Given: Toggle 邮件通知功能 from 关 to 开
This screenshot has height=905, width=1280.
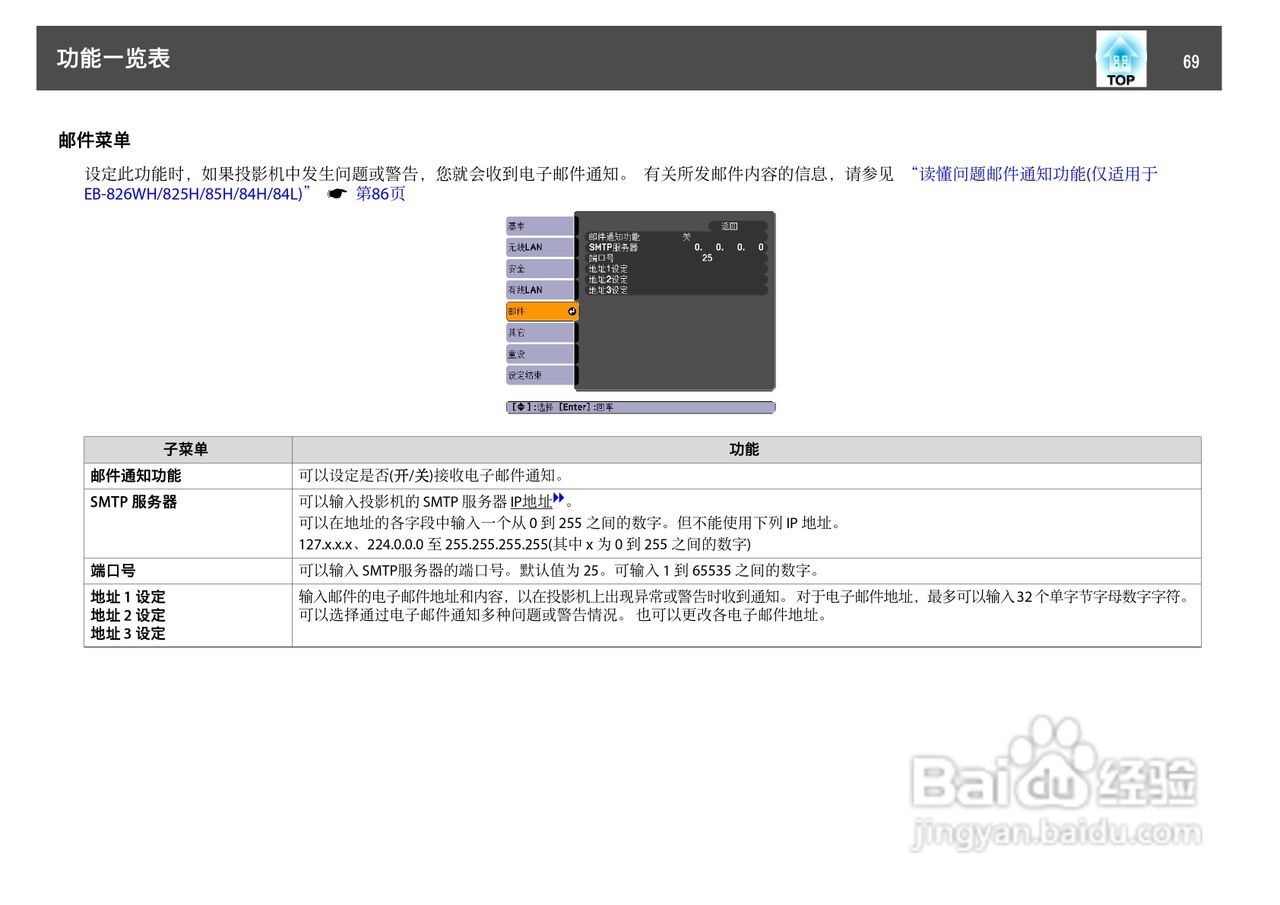Looking at the screenshot, I should (x=684, y=237).
